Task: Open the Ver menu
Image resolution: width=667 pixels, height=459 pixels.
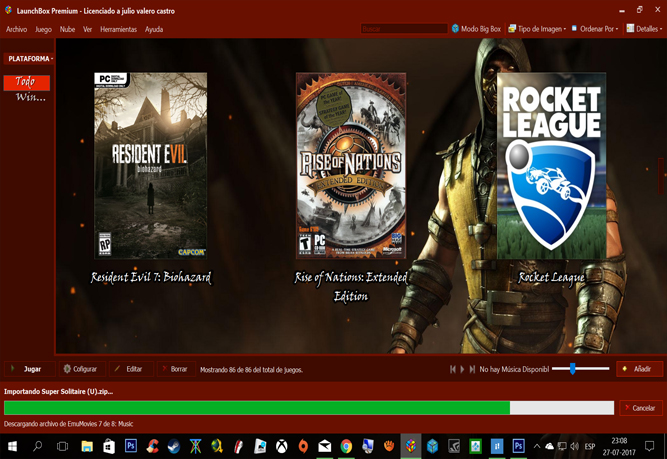Action: (x=88, y=29)
